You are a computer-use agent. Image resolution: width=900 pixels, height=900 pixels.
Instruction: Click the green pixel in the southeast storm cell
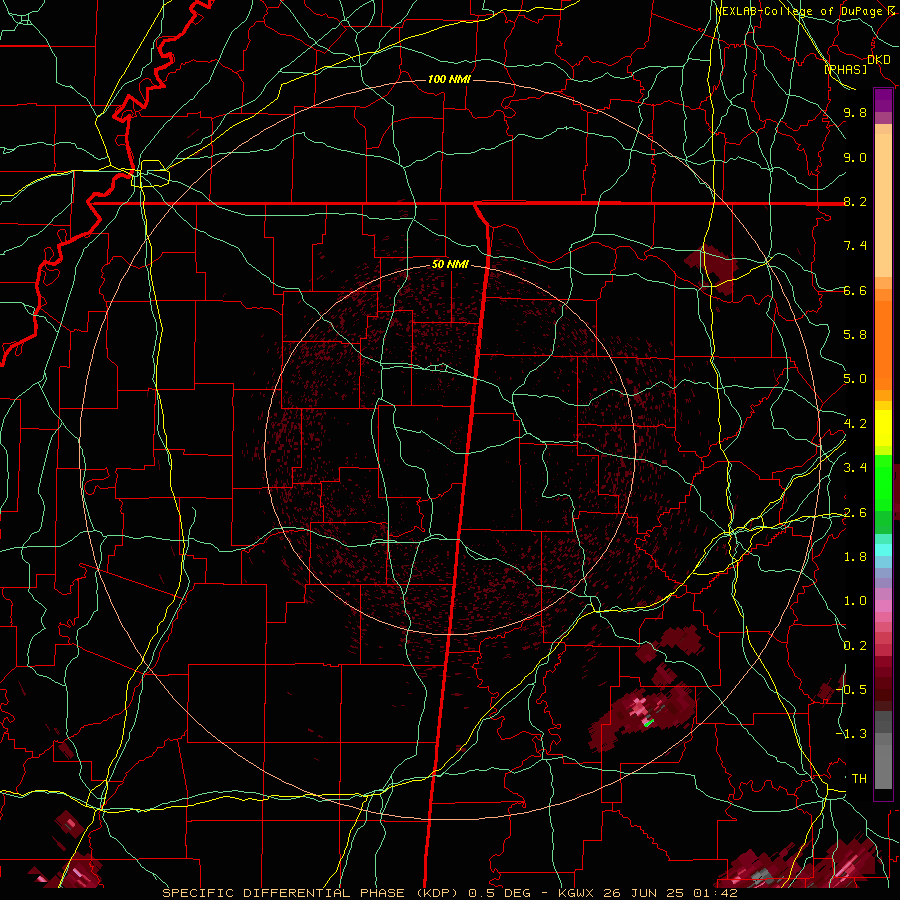point(649,722)
